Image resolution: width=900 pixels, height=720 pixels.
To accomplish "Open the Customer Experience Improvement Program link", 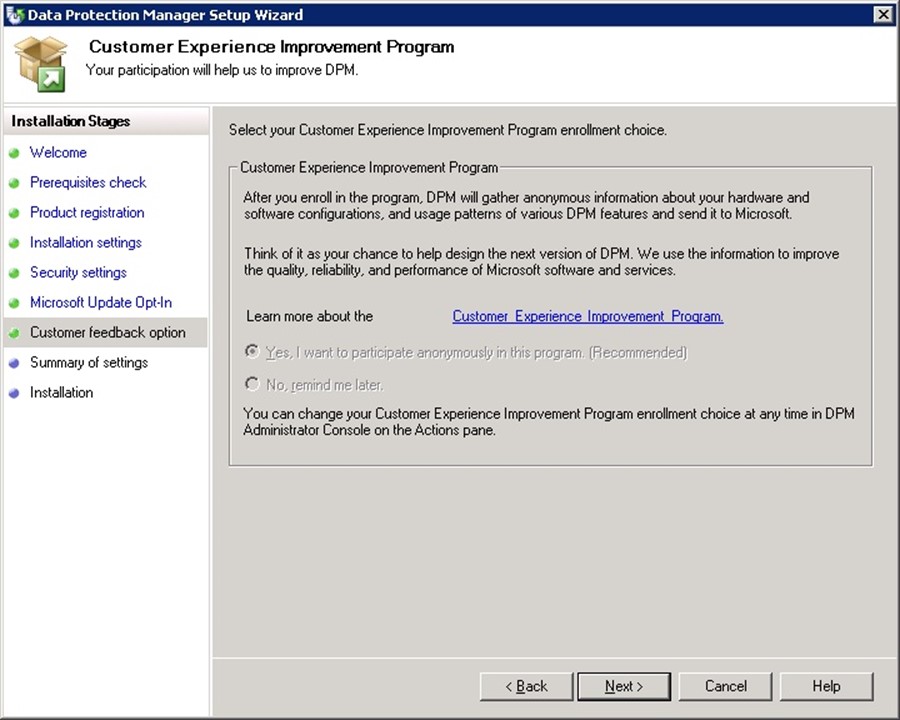I will point(587,316).
